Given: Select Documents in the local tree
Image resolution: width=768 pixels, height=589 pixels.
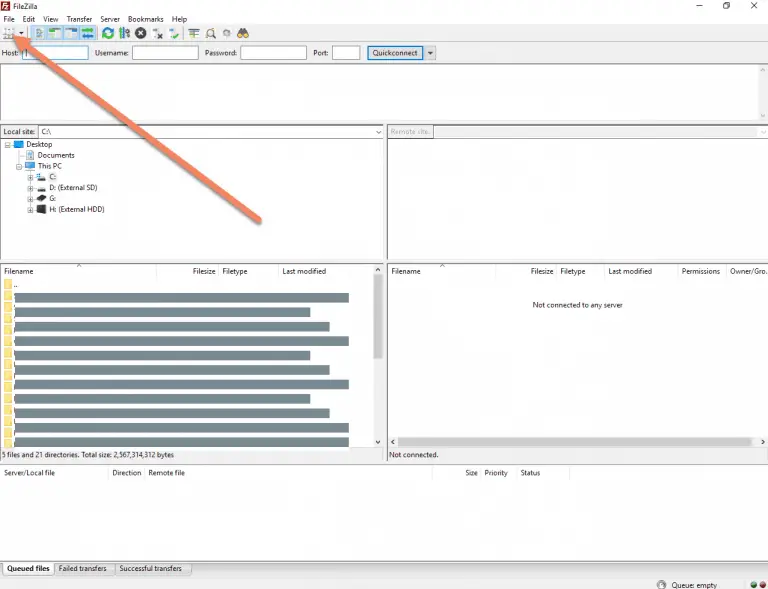Looking at the screenshot, I should 56,155.
